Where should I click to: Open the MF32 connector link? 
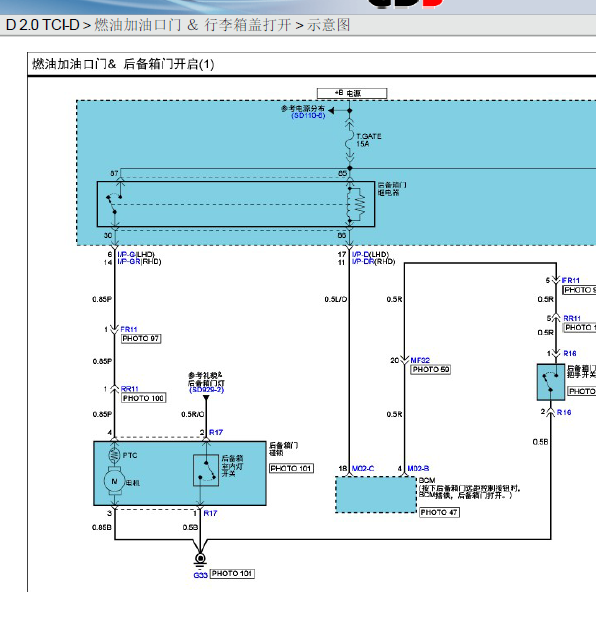[x=420, y=360]
